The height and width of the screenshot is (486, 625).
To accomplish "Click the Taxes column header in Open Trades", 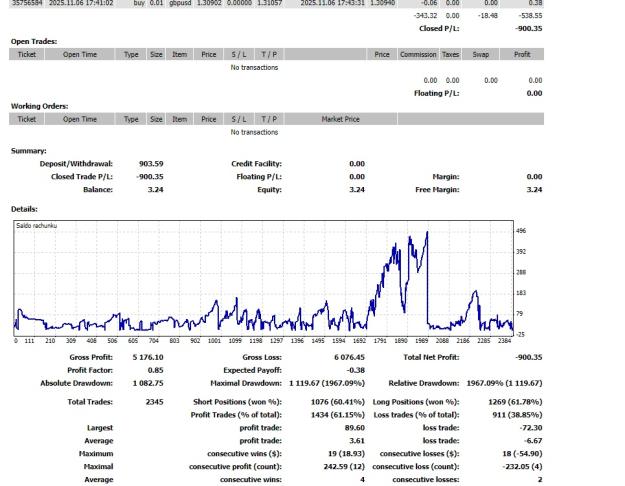I will click(x=450, y=54).
